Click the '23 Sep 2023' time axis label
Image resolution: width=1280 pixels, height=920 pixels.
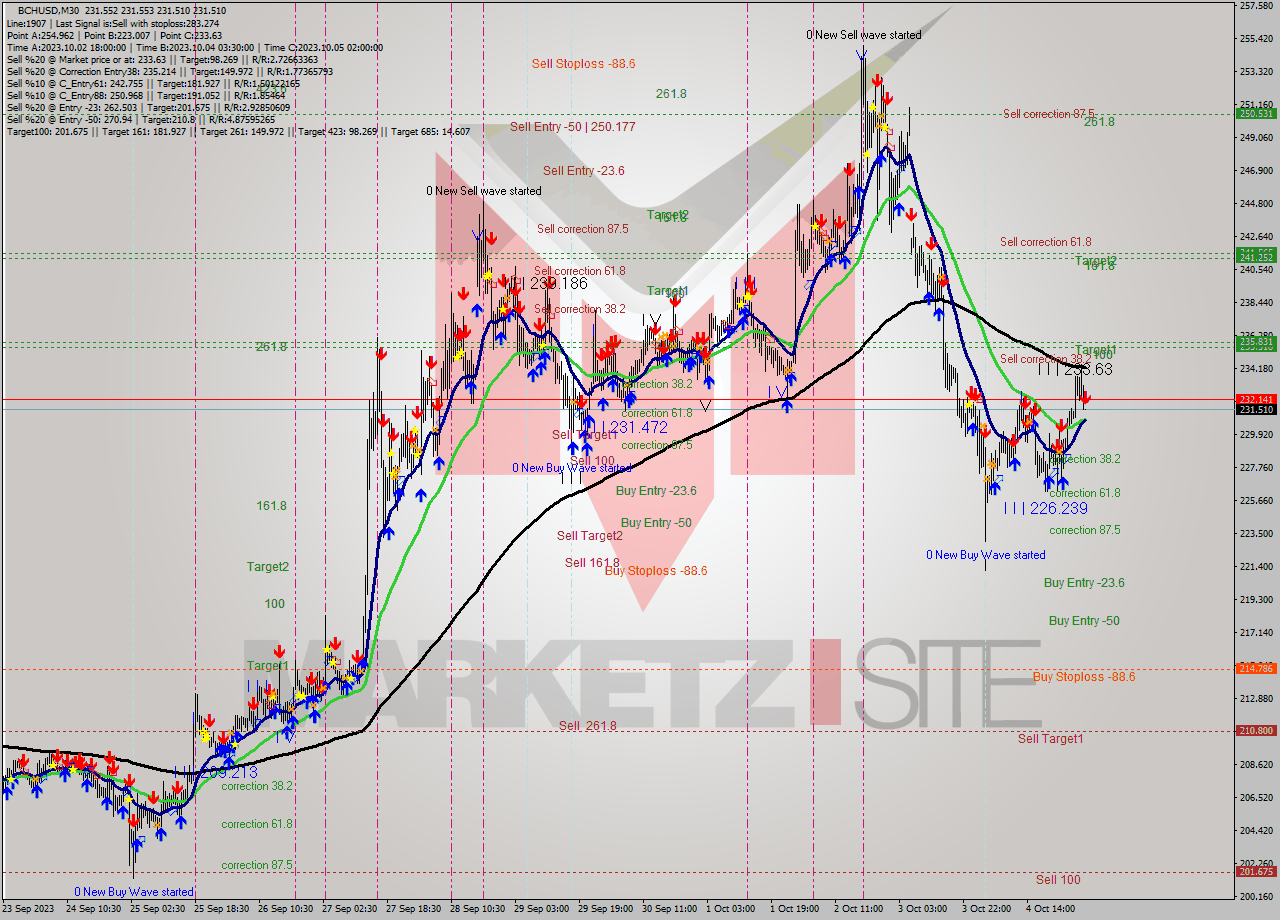30,909
